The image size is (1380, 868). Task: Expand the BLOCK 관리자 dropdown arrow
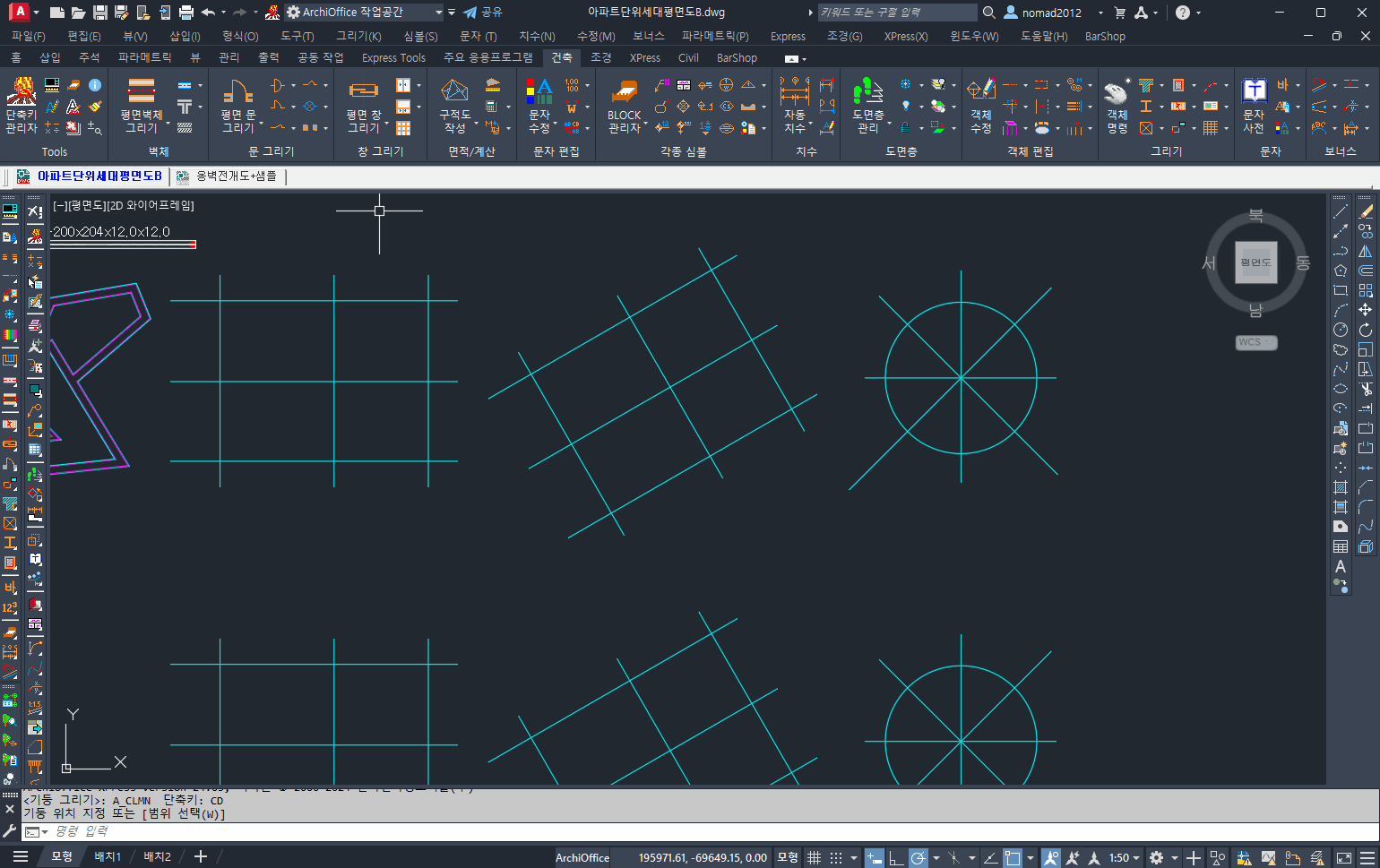point(645,125)
